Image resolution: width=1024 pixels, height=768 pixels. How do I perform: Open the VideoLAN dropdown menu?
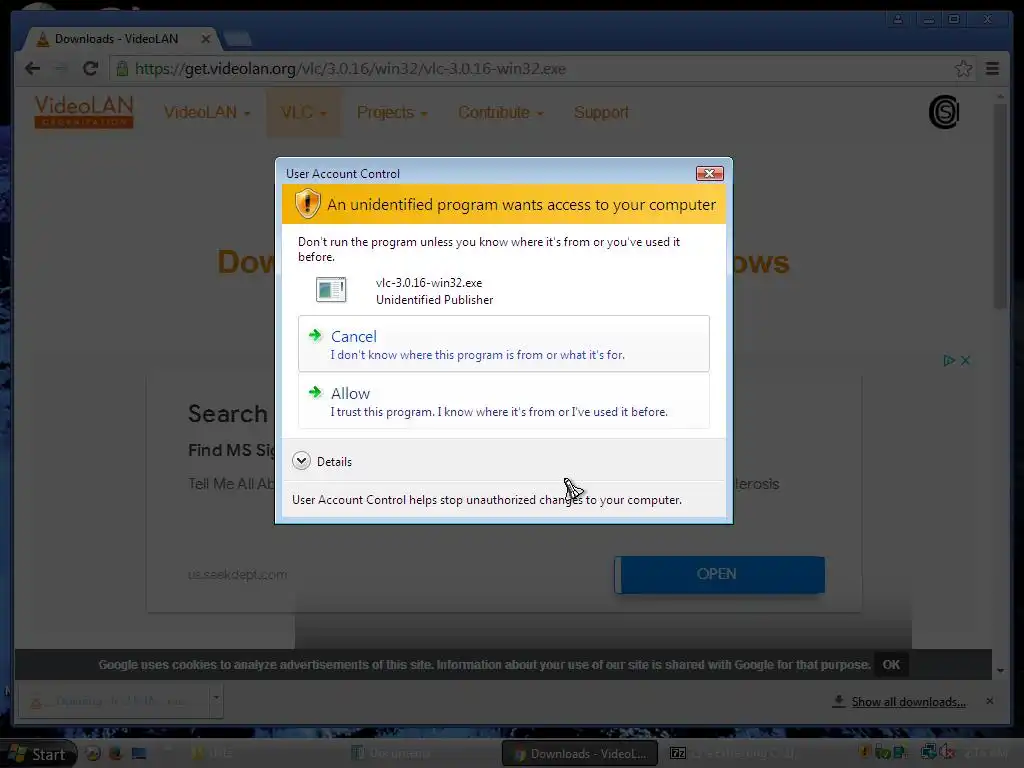206,112
